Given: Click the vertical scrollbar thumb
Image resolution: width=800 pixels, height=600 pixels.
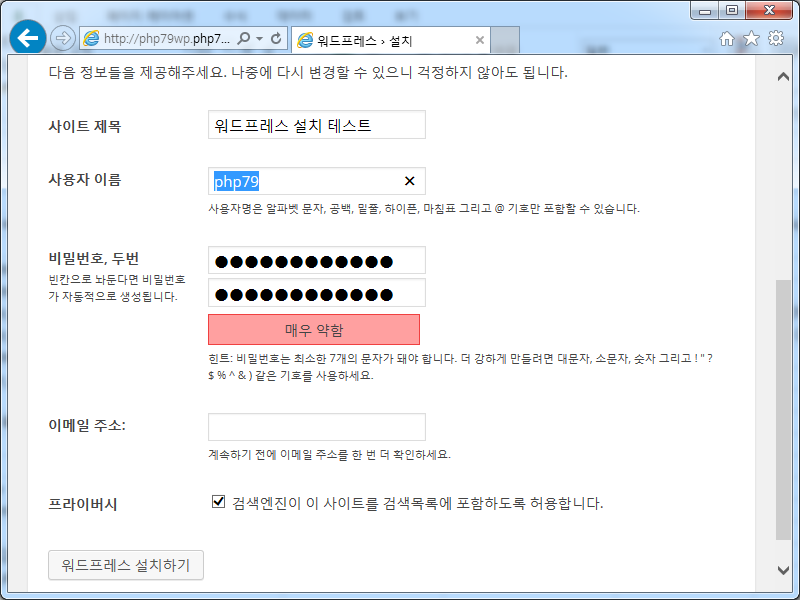Looking at the screenshot, I should [783, 410].
